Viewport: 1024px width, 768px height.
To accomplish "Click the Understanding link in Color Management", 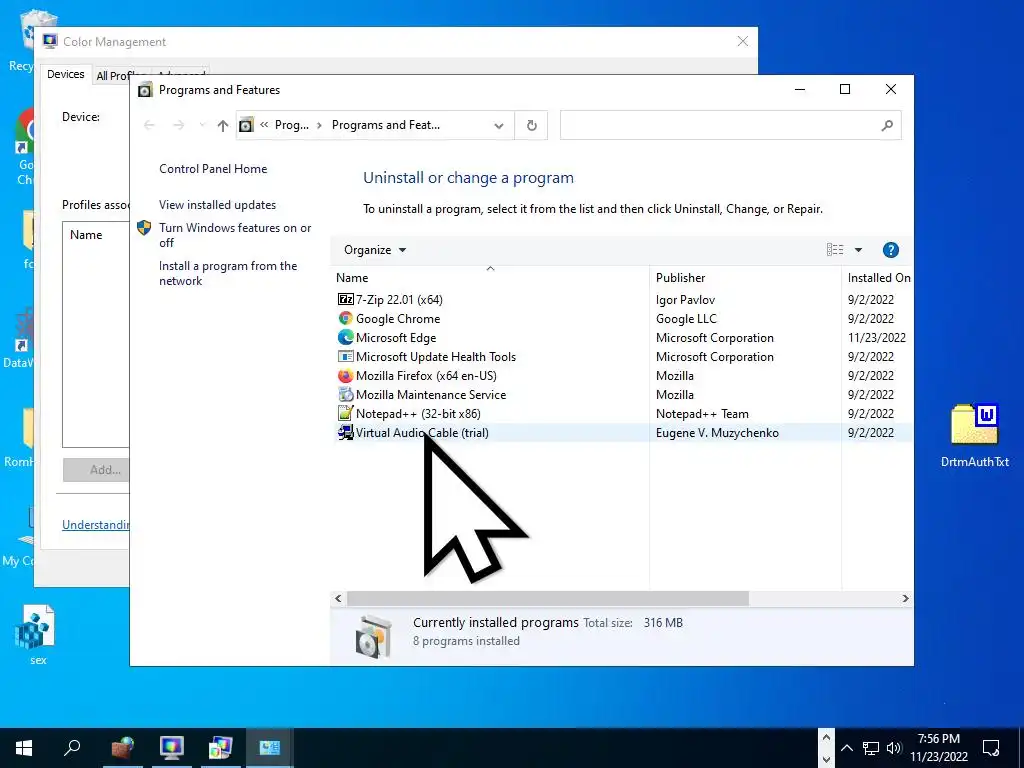I will pos(96,525).
